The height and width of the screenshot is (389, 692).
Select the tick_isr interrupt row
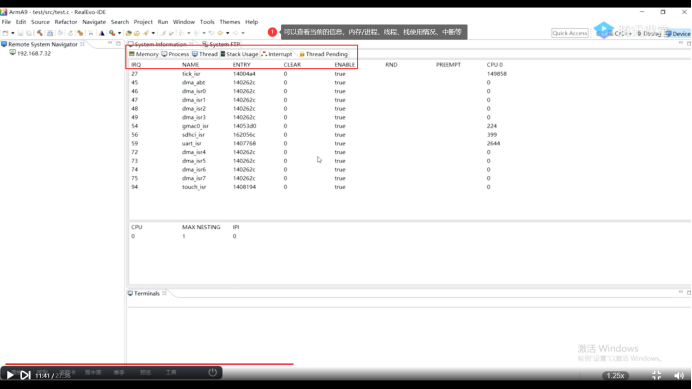[410, 74]
